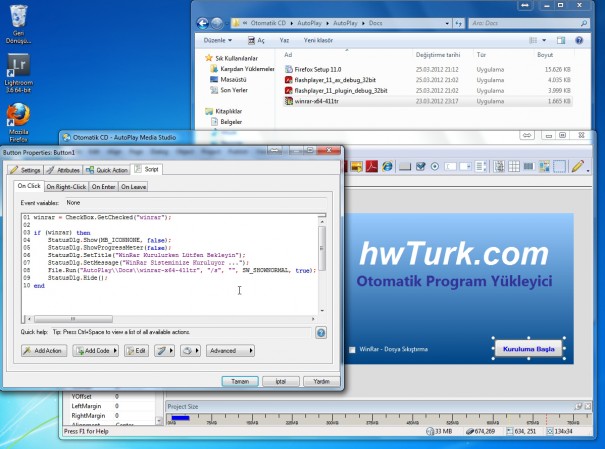Open the Düzenle menu in Explorer

click(x=218, y=40)
